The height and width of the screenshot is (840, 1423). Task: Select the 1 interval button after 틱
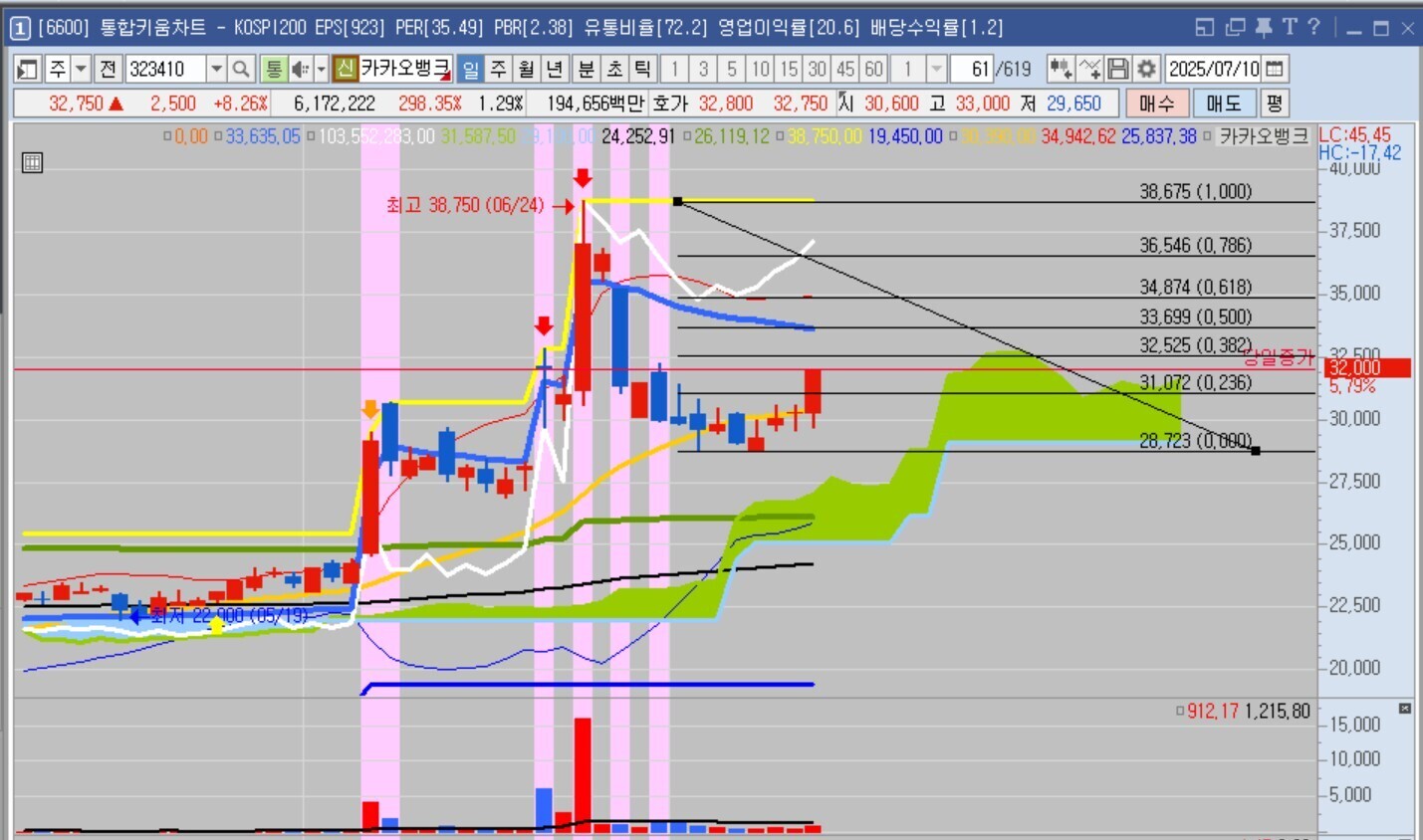point(674,69)
